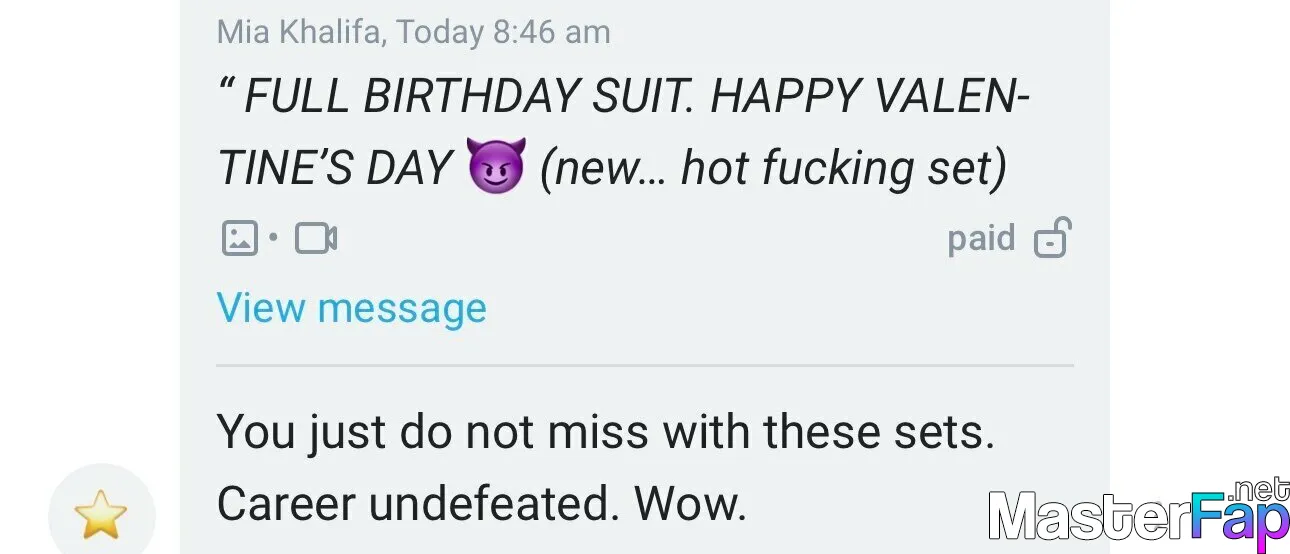Open the View message link

[x=351, y=308]
